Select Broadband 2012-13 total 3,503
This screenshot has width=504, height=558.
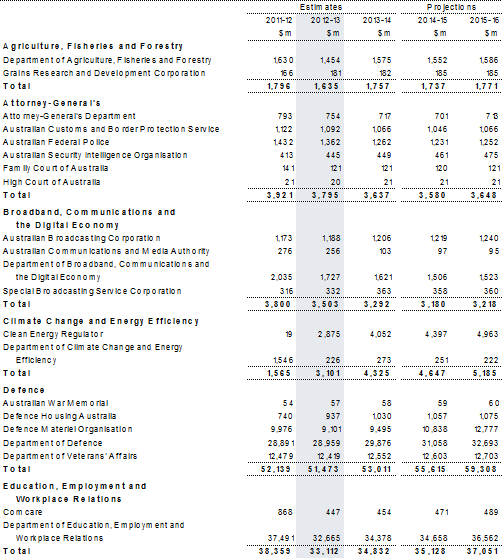[x=325, y=304]
